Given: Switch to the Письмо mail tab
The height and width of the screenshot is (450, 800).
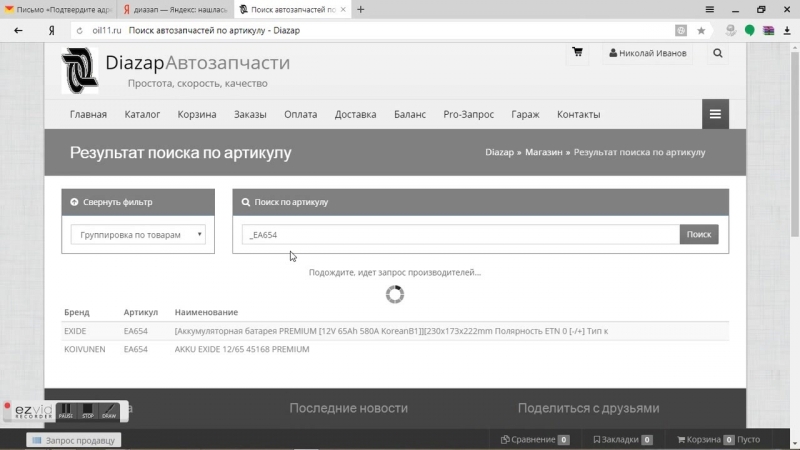Looking at the screenshot, I should 58,9.
